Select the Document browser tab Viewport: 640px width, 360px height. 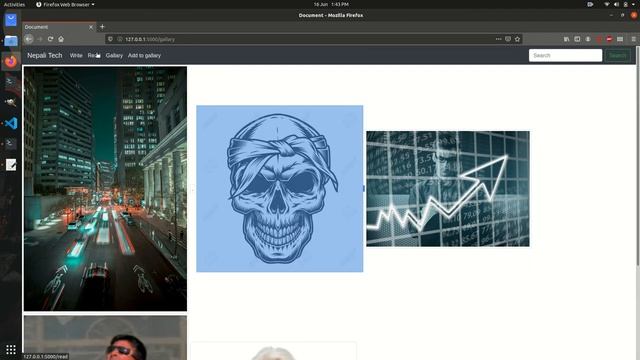[59, 27]
